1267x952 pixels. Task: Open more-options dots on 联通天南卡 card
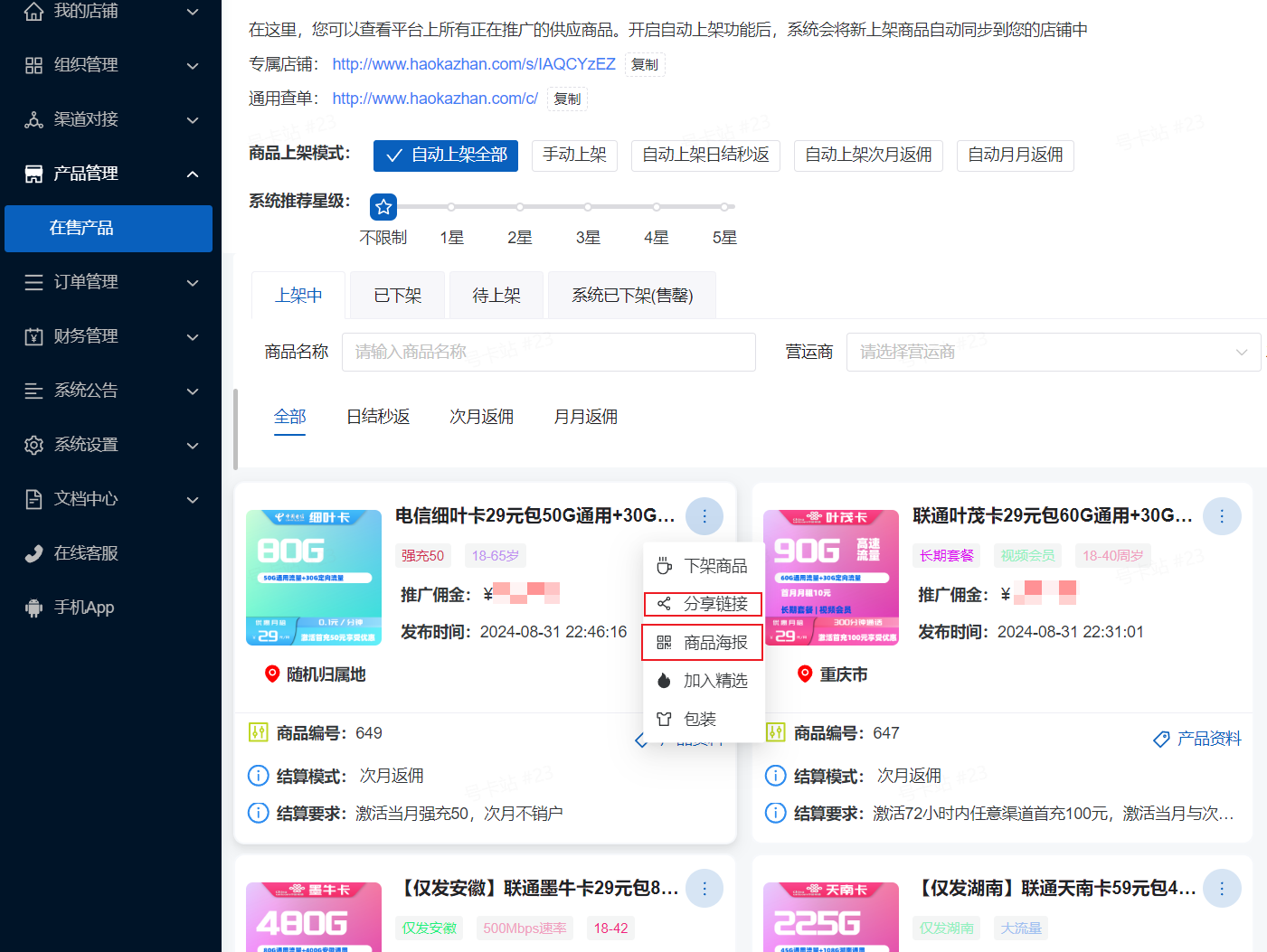click(1222, 889)
